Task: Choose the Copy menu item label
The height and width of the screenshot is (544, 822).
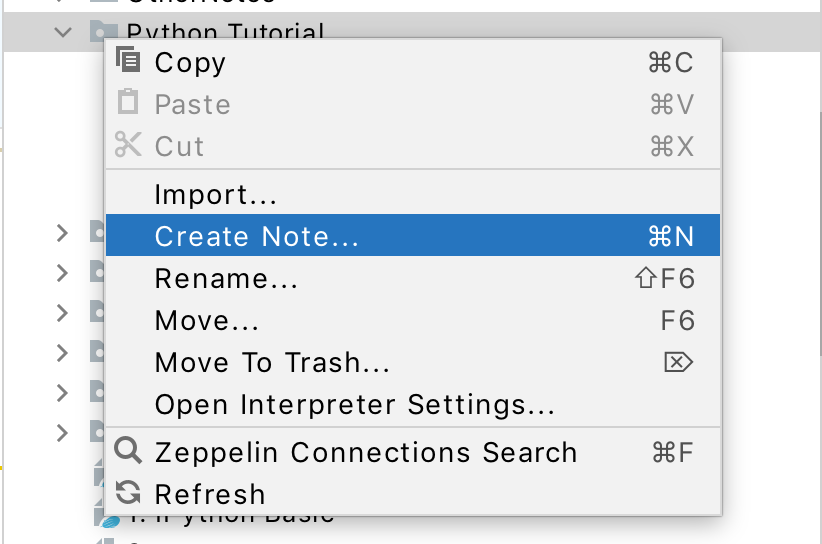Action: [190, 62]
